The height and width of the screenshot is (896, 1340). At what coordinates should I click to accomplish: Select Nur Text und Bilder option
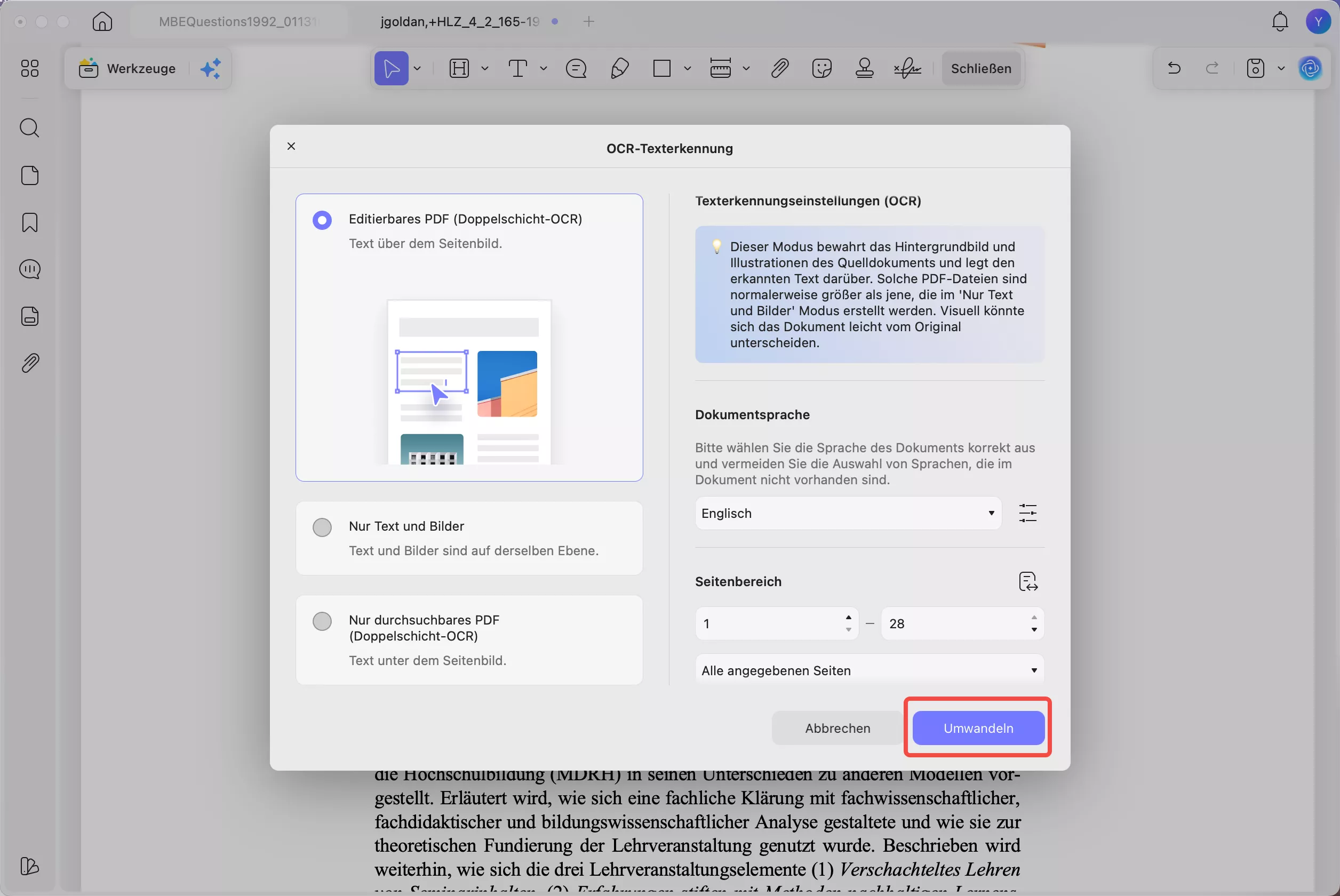point(322,527)
